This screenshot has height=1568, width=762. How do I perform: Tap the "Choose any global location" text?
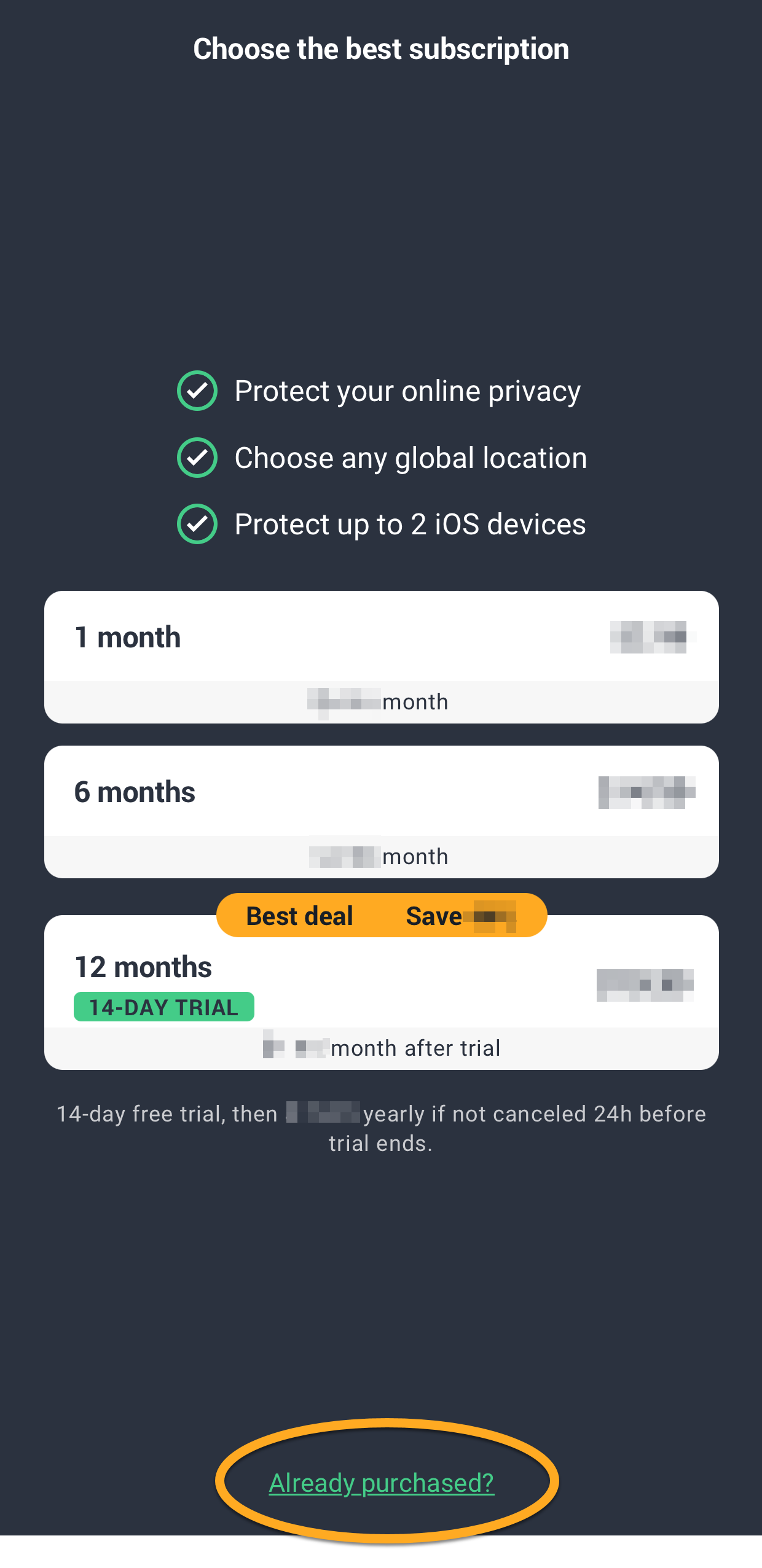[x=410, y=458]
